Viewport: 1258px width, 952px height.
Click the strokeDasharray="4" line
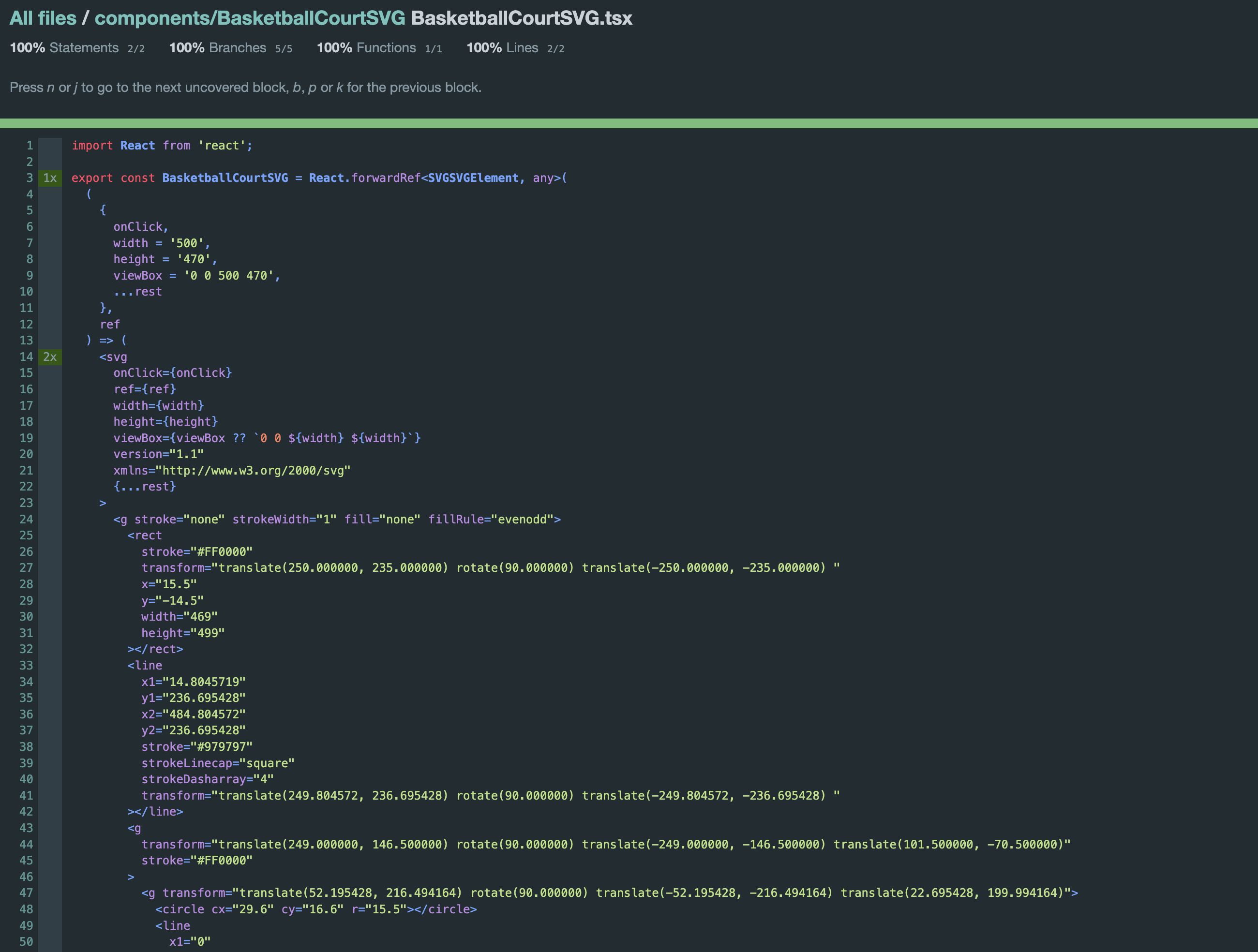[x=208, y=779]
